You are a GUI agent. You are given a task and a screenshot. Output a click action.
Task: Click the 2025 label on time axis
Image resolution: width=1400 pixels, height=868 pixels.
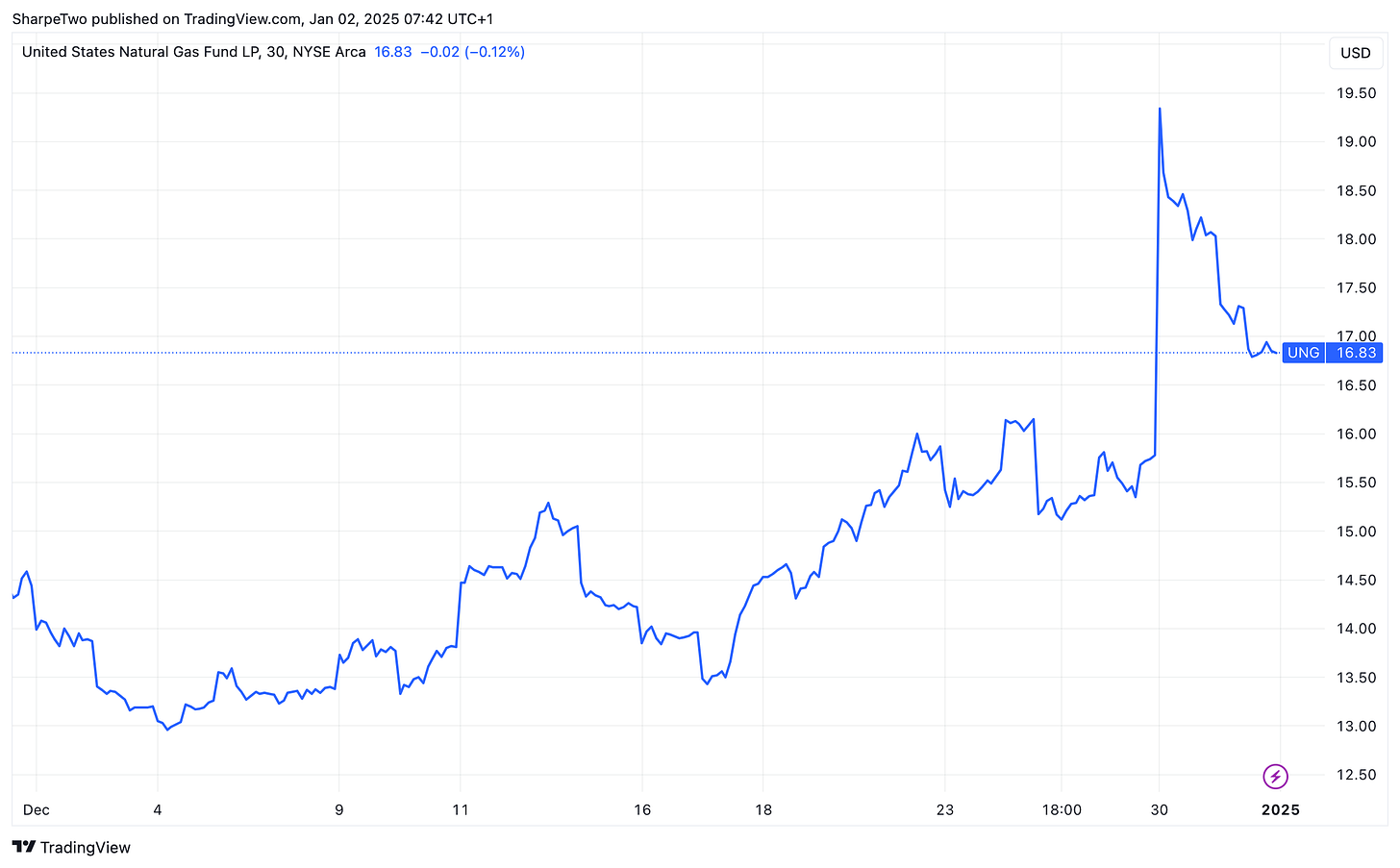1281,809
